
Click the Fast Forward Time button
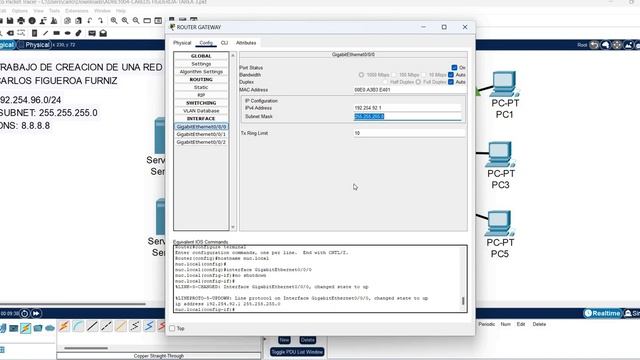36,313
